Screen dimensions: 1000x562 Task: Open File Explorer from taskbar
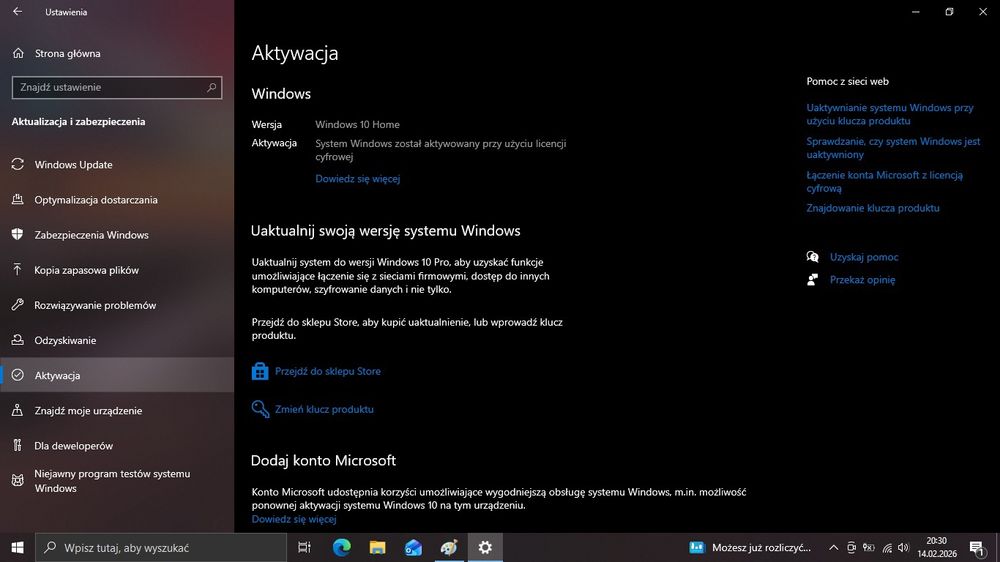(x=378, y=547)
